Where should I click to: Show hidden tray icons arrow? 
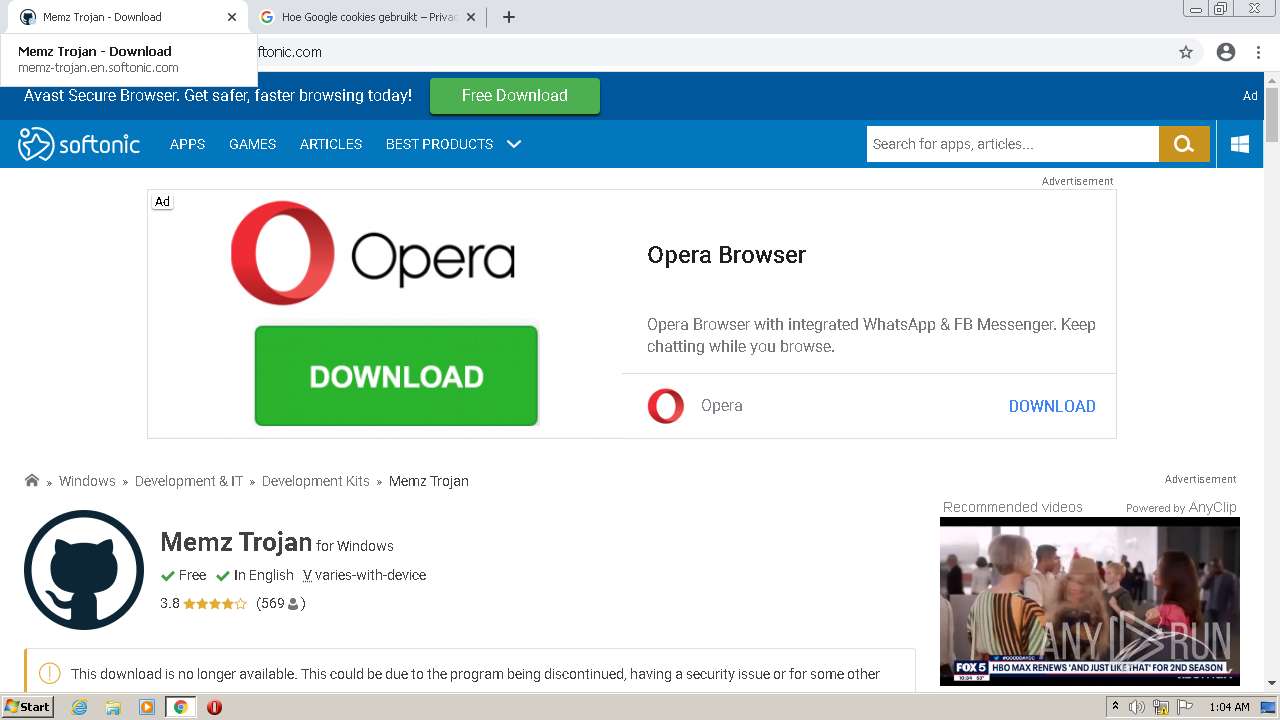tap(1115, 707)
